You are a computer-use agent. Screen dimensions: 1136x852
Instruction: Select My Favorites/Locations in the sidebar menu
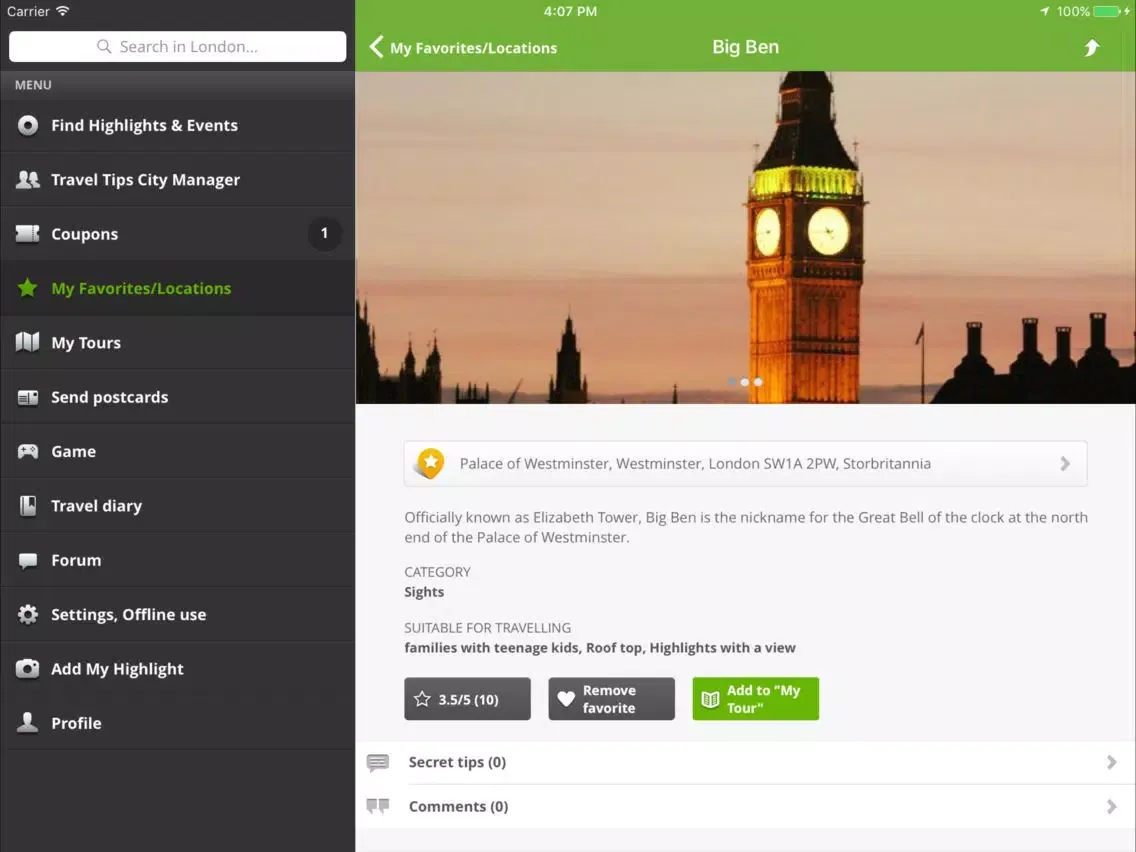pos(178,288)
